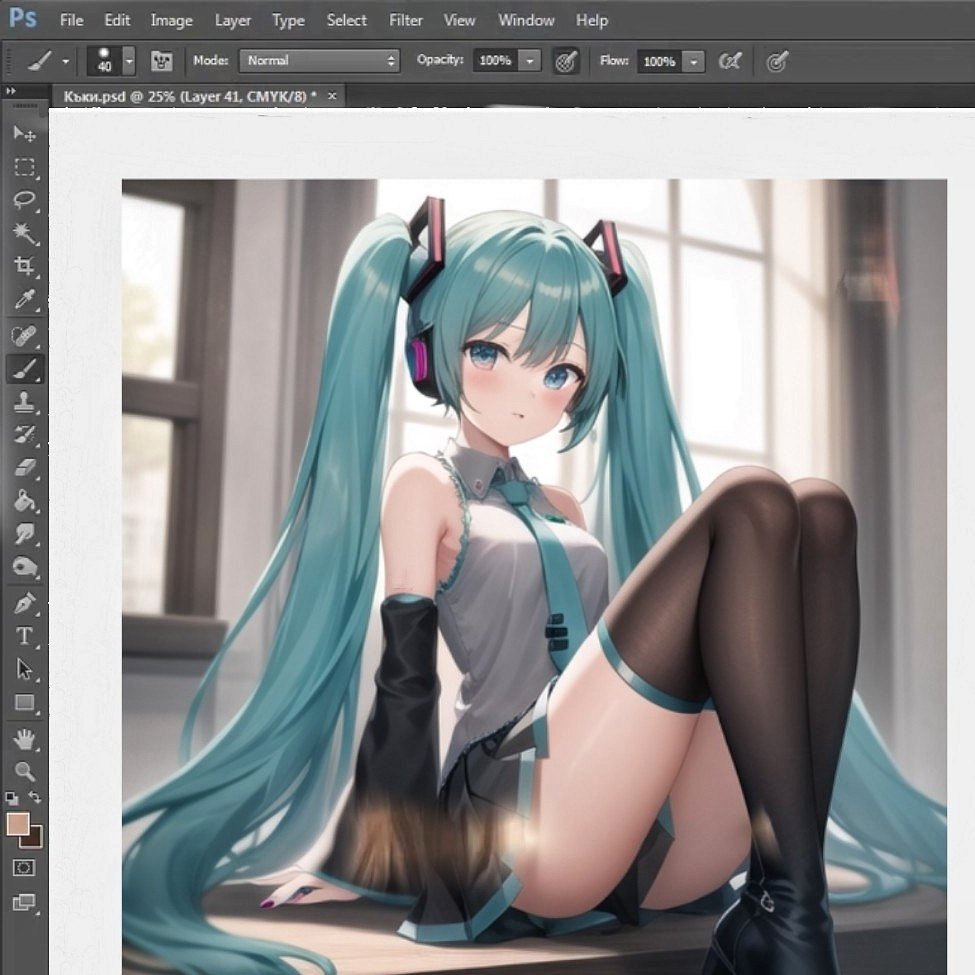
Task: Click the Flow value field
Action: coord(659,61)
